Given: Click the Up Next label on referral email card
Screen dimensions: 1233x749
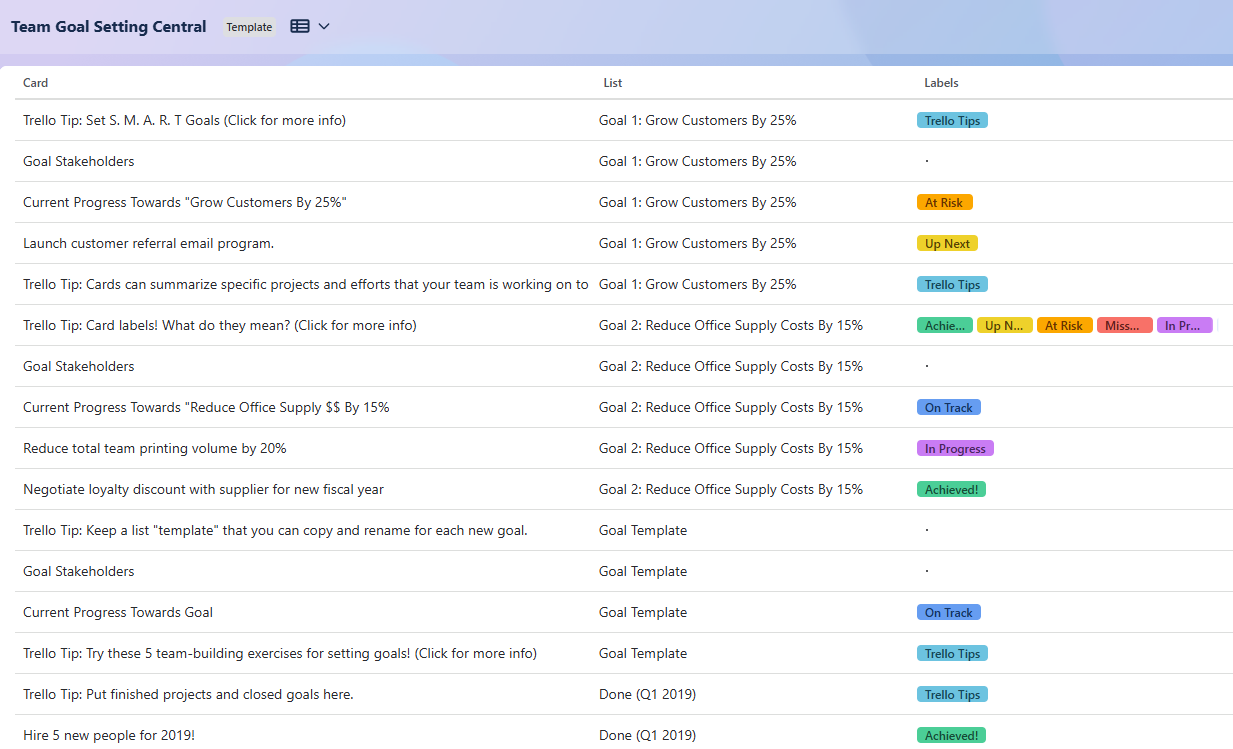Looking at the screenshot, I should [x=946, y=243].
